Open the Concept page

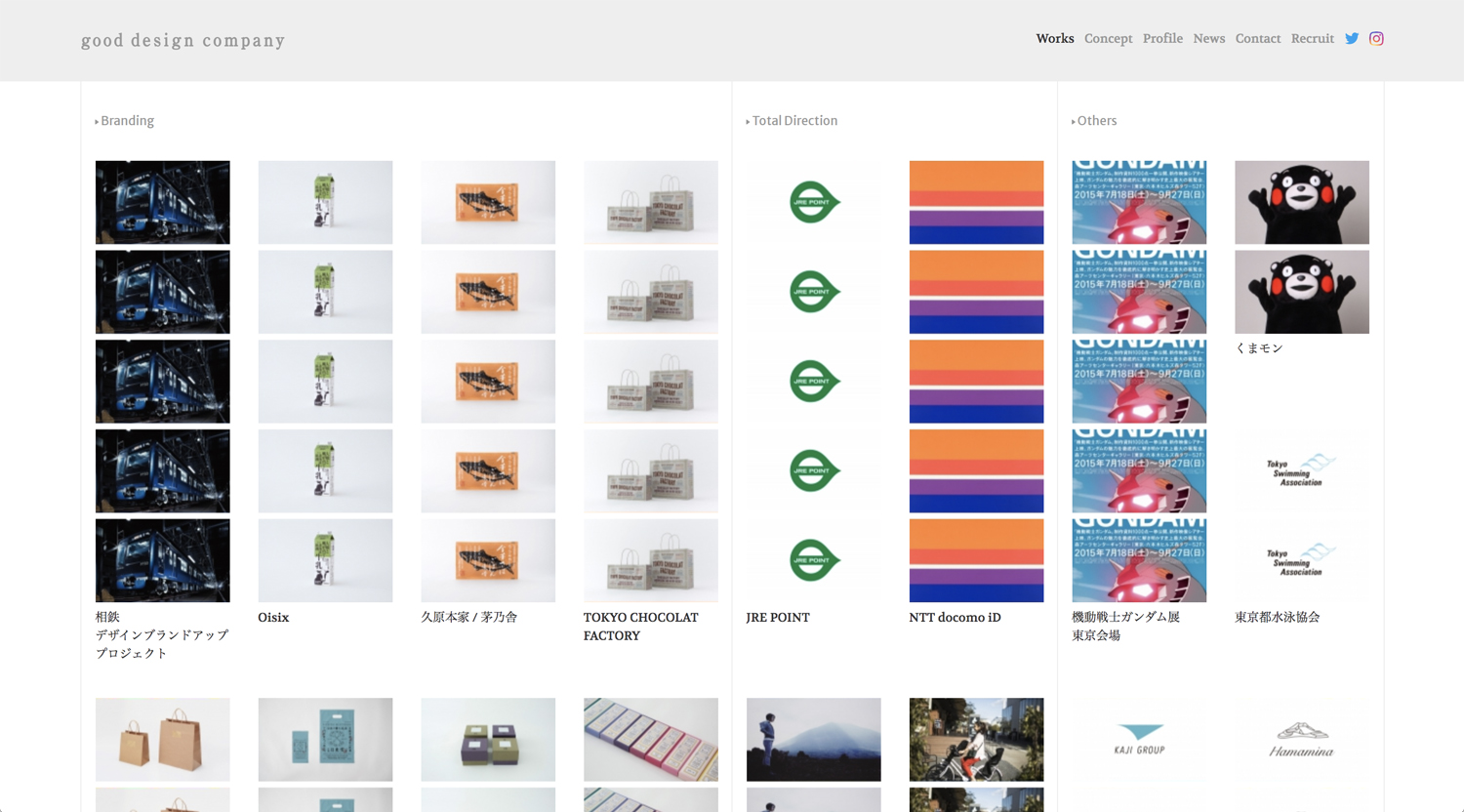point(1109,39)
